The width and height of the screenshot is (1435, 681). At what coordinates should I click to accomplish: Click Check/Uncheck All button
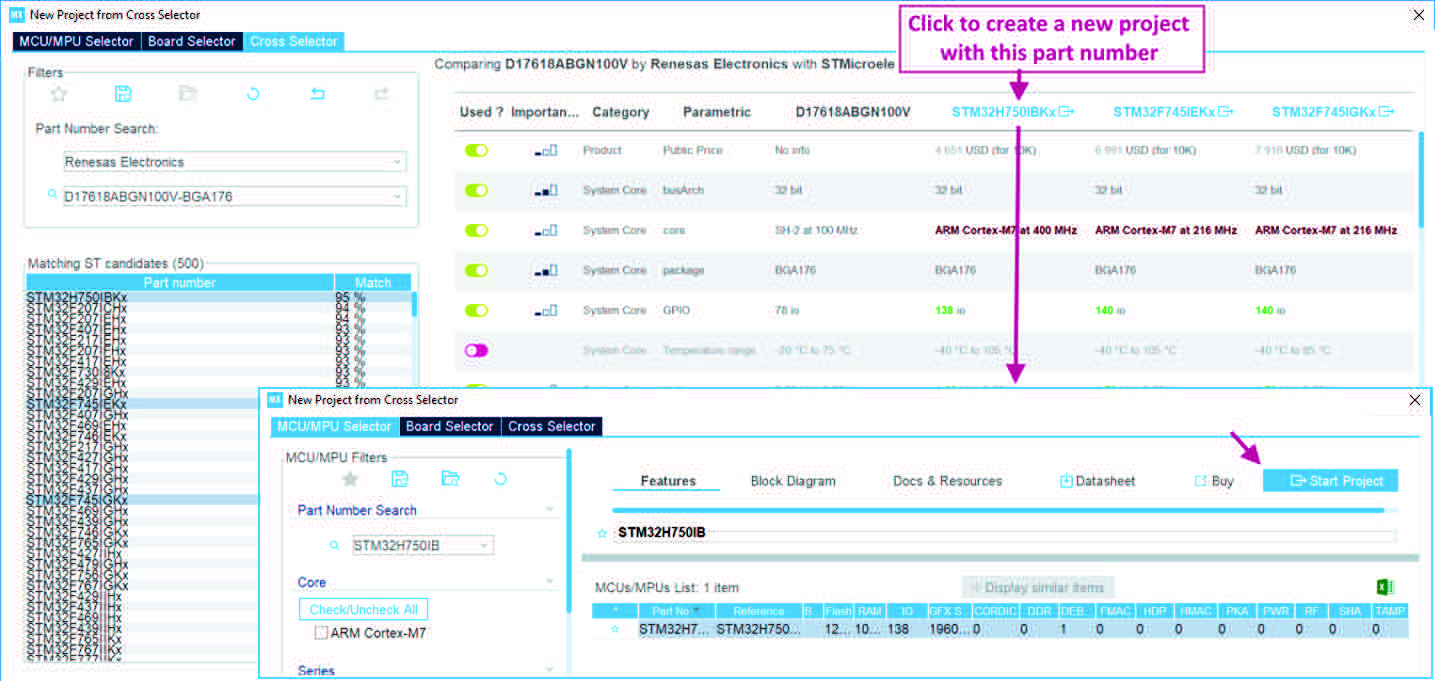(x=364, y=610)
